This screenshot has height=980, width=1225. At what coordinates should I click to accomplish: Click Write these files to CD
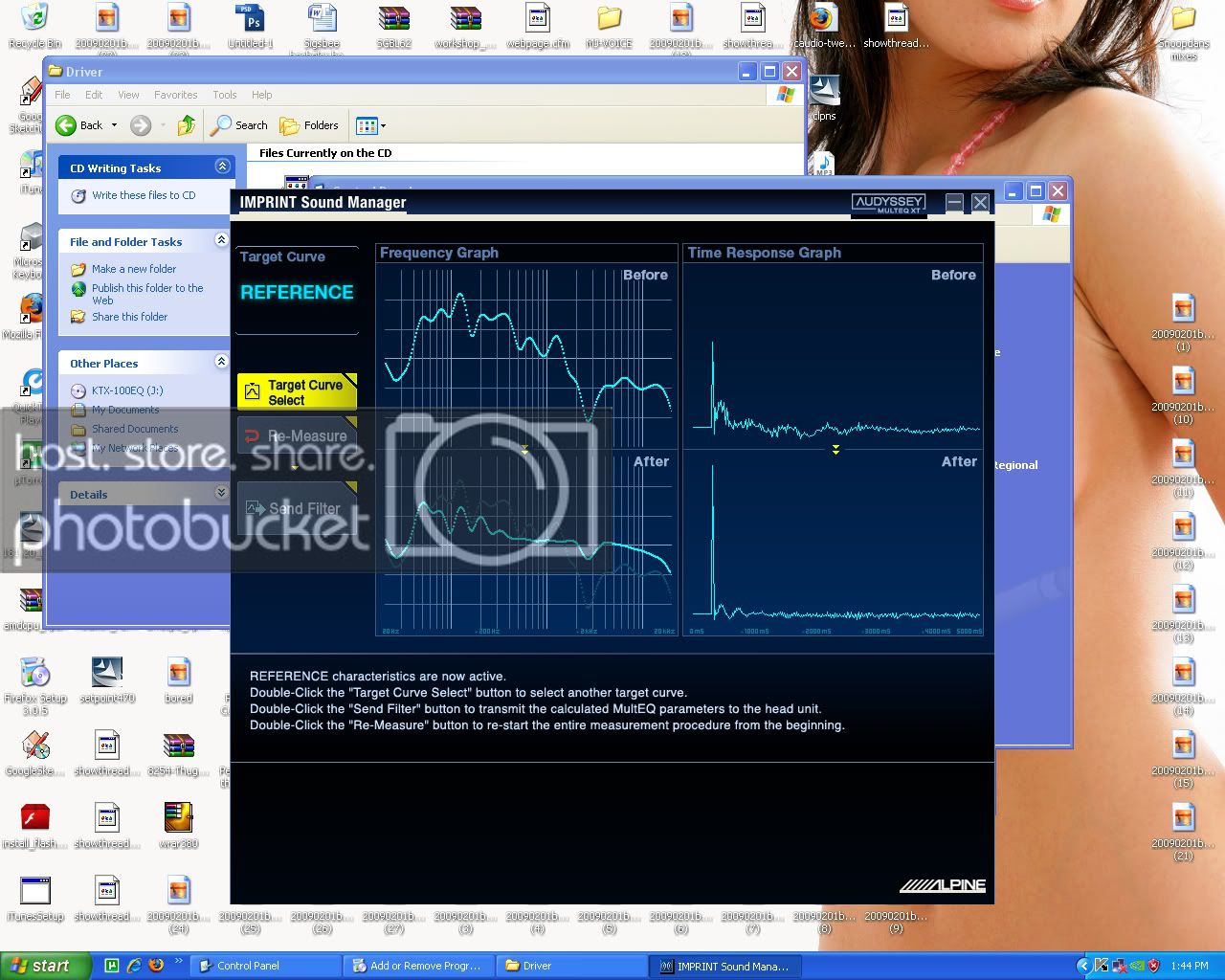tap(144, 195)
